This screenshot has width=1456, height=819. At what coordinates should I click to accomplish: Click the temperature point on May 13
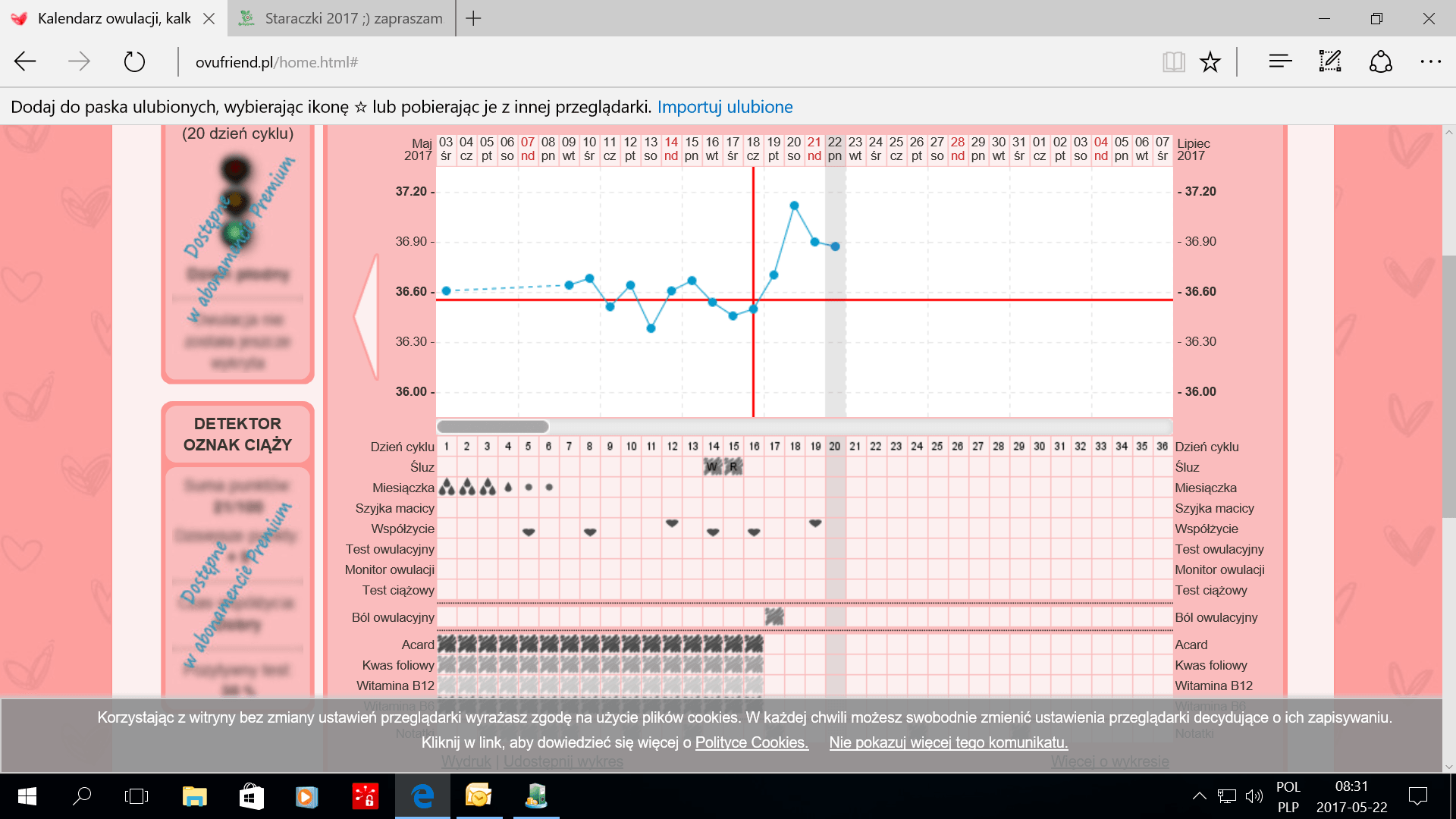651,328
